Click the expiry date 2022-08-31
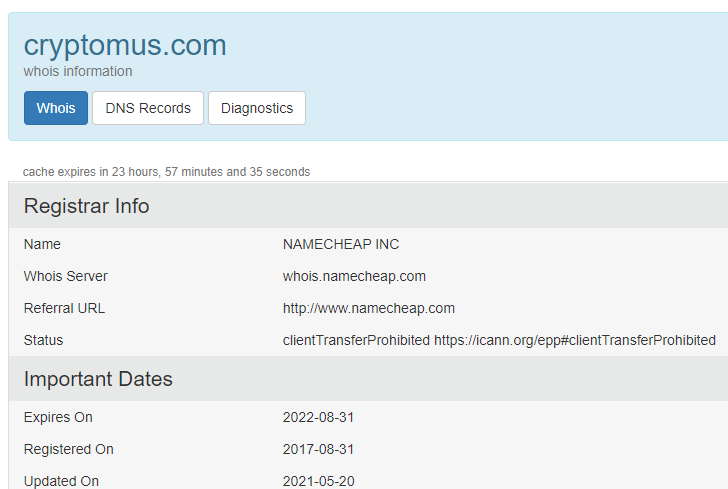728x489 pixels. (318, 417)
